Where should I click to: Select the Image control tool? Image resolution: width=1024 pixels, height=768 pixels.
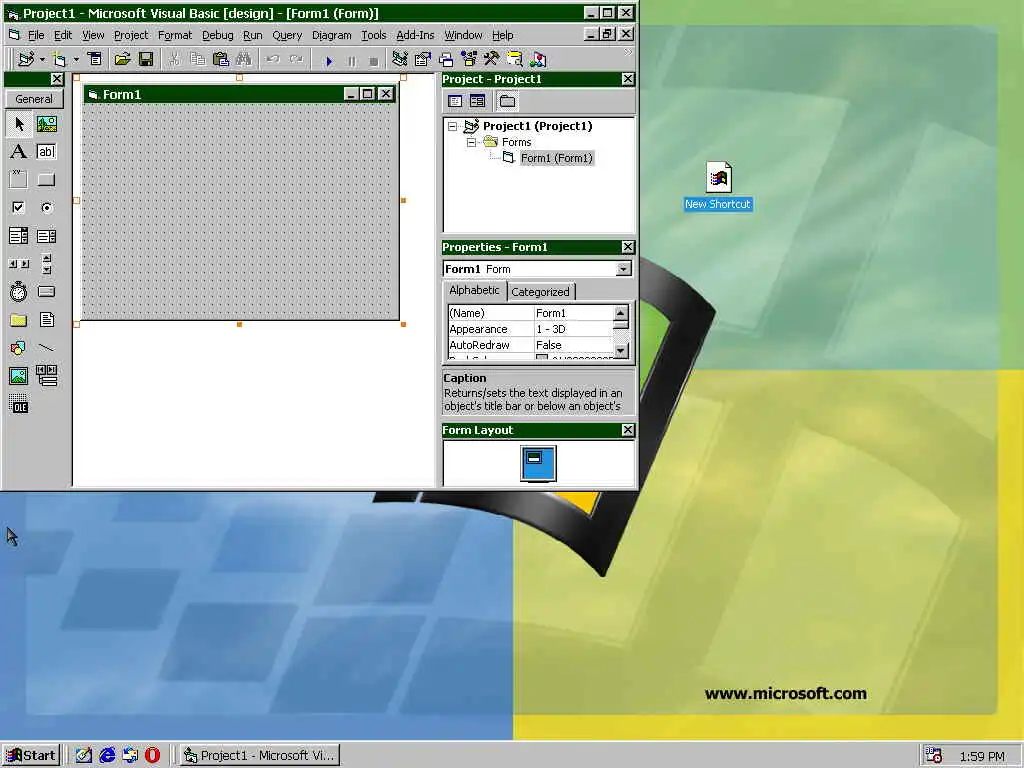coord(19,376)
